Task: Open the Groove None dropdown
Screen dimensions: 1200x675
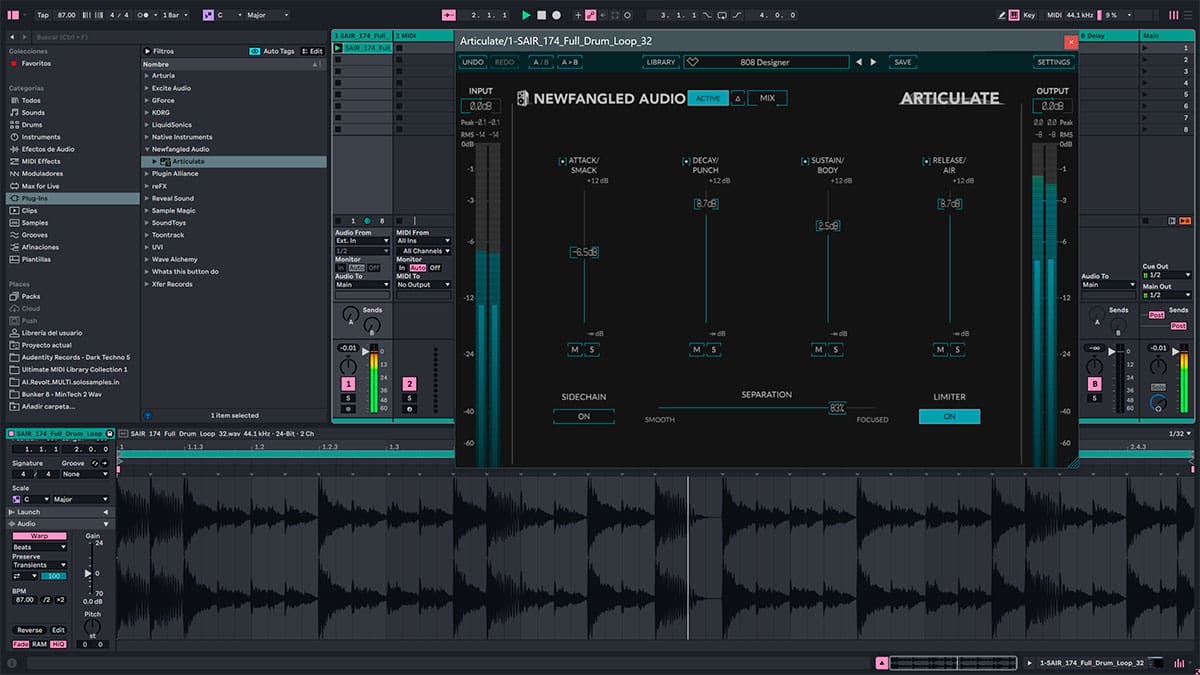Action: (85, 474)
